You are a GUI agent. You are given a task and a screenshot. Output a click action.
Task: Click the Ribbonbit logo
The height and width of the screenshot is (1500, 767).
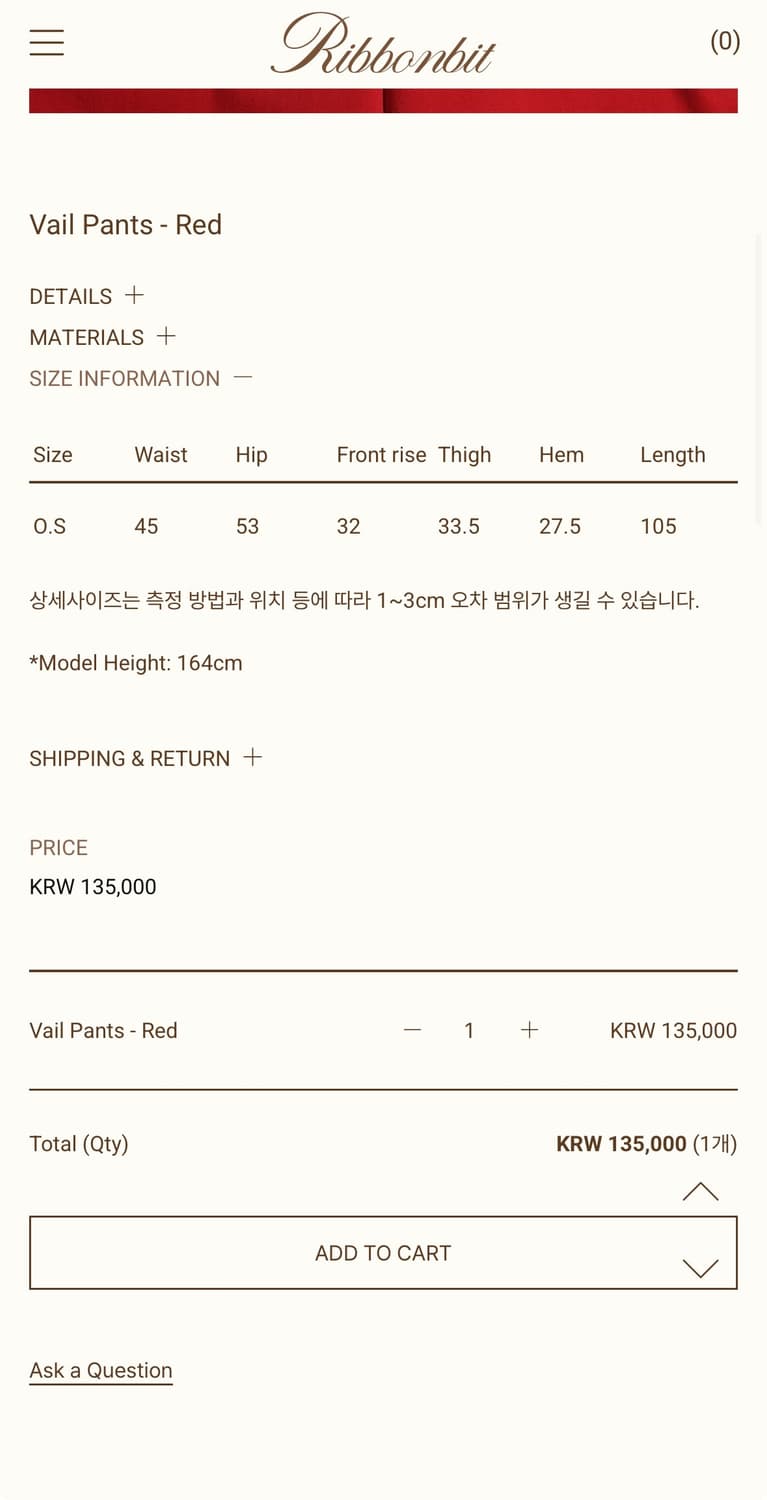point(383,45)
